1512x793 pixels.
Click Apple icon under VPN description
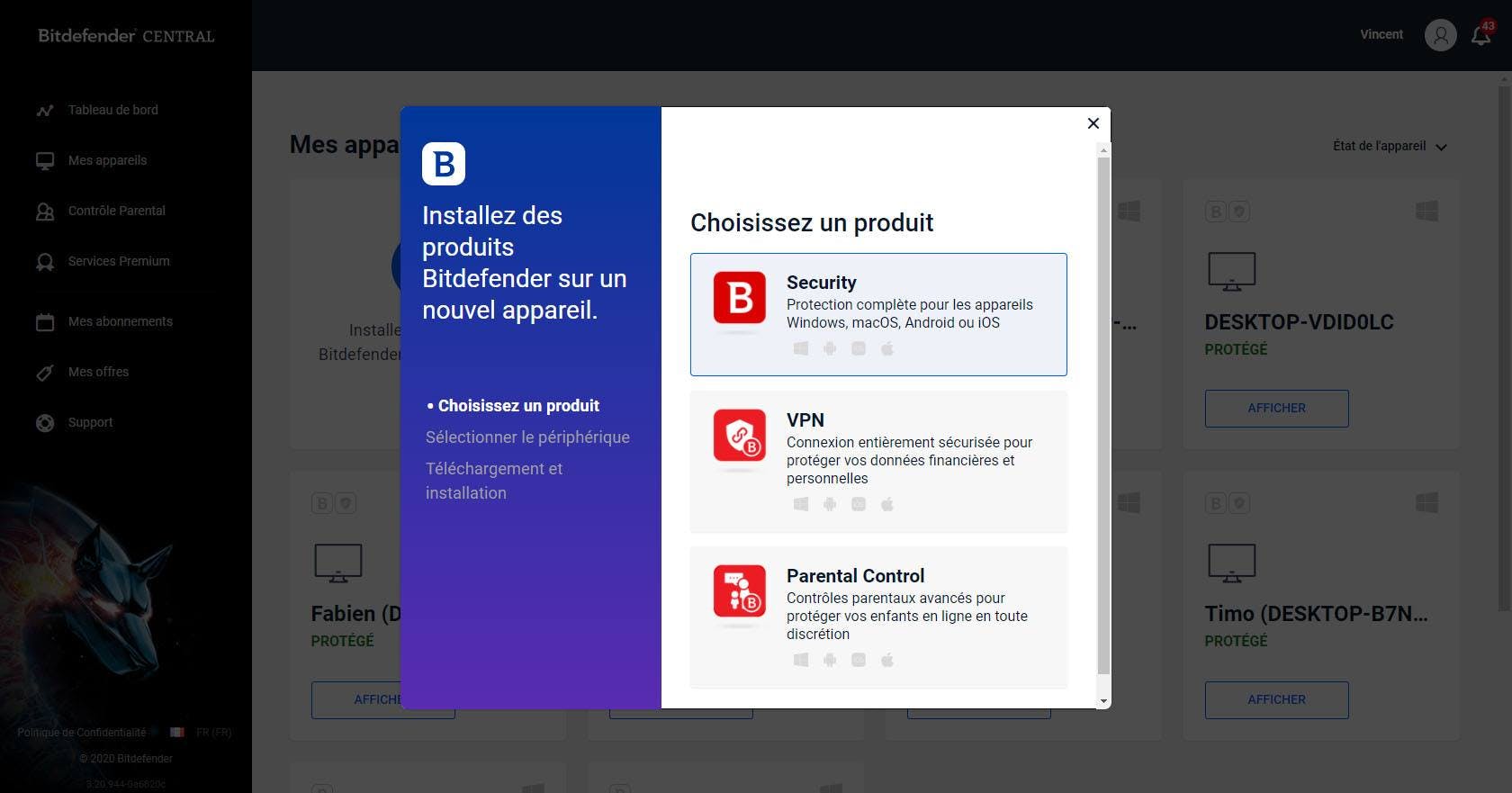click(x=887, y=504)
